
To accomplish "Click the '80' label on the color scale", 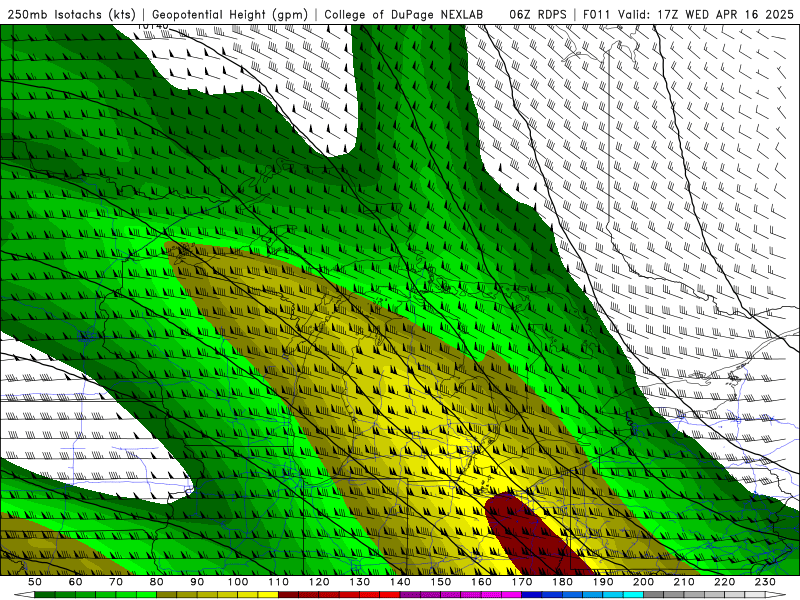I will click(x=157, y=582).
